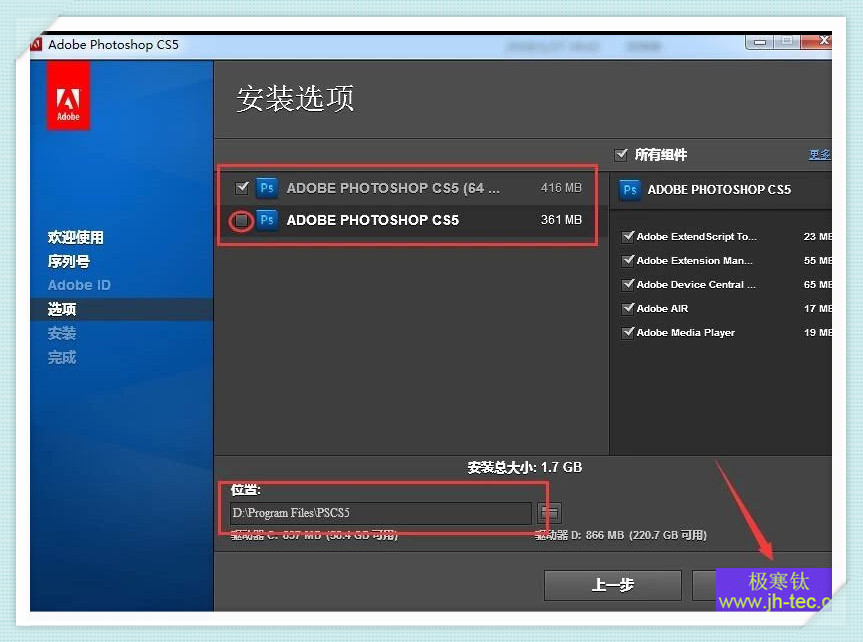This screenshot has width=863, height=642.
Task: Click the Adobe ExtendScript To... label
Action: (x=697, y=237)
